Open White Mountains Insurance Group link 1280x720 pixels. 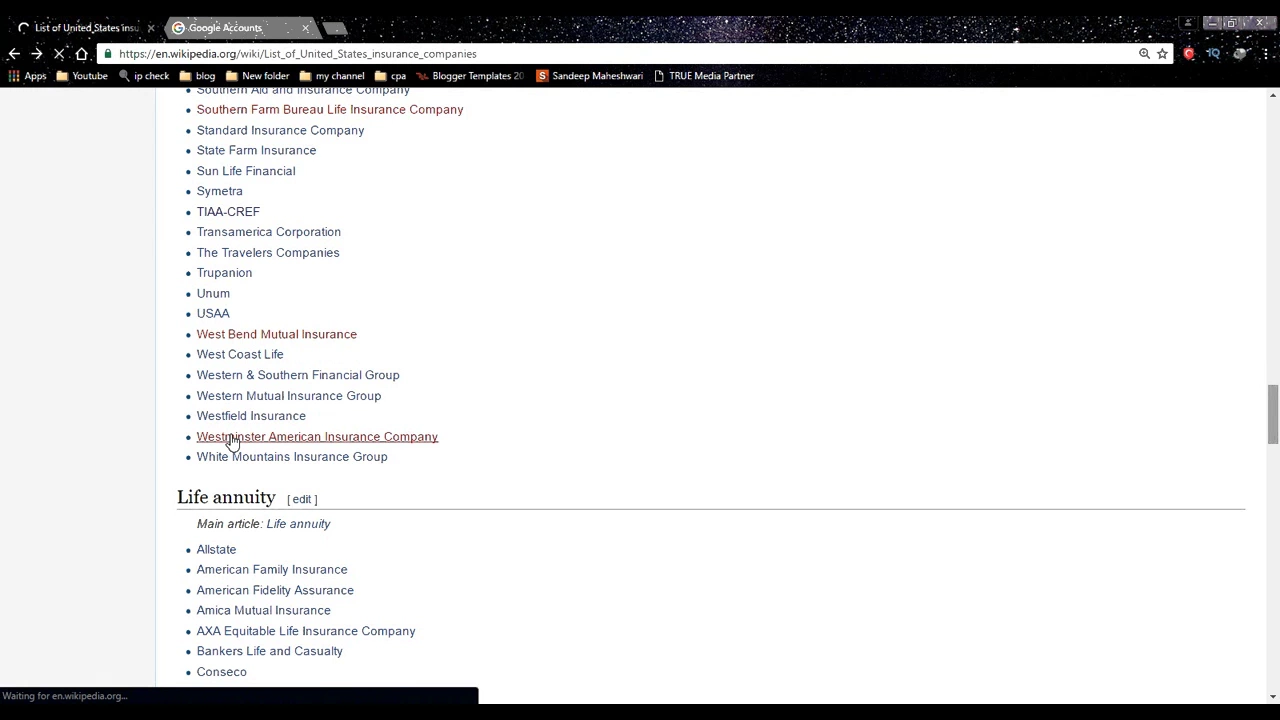click(x=292, y=457)
